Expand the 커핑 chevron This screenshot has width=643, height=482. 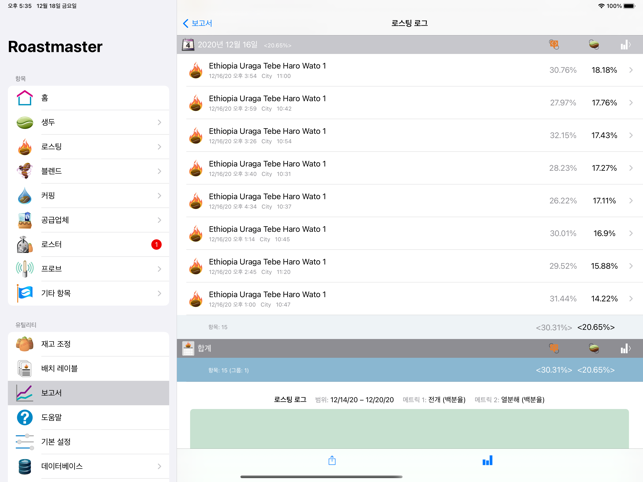(x=160, y=196)
